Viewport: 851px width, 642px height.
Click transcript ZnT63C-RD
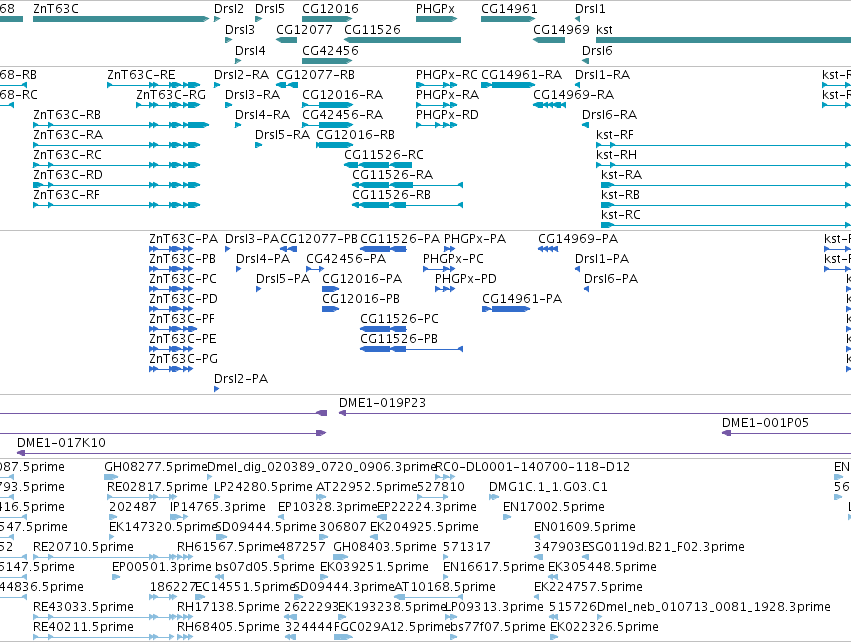tap(68, 175)
